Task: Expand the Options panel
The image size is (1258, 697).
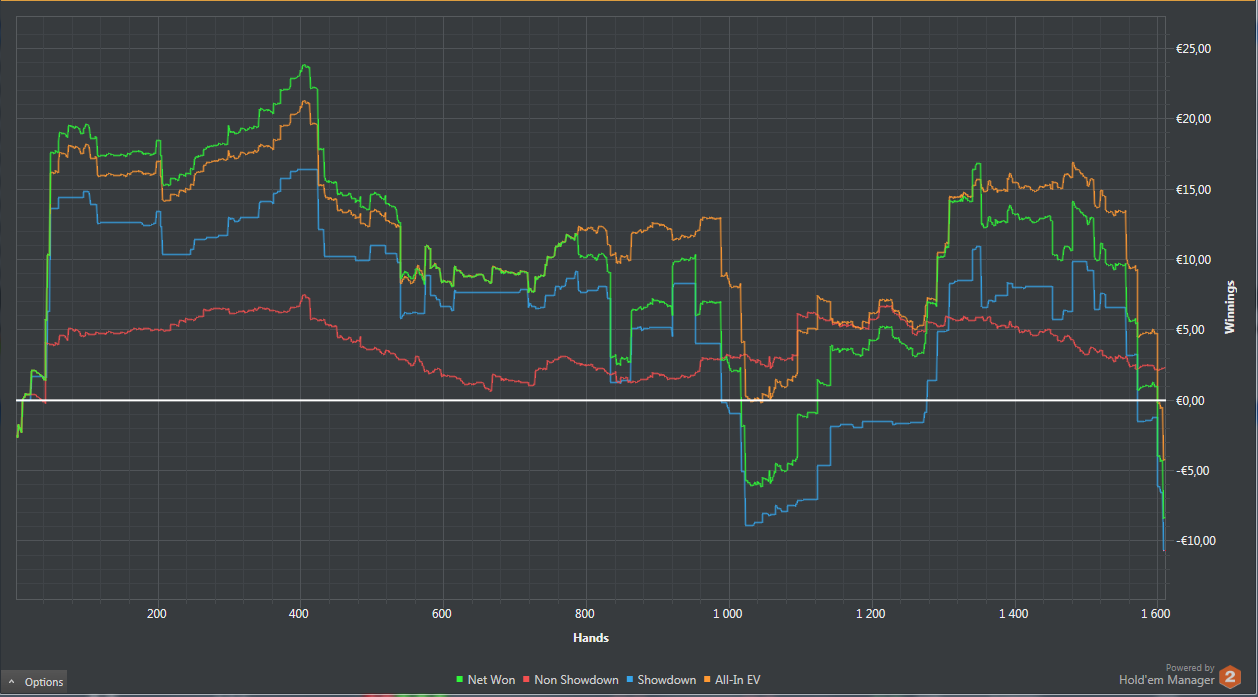Action: (35, 682)
